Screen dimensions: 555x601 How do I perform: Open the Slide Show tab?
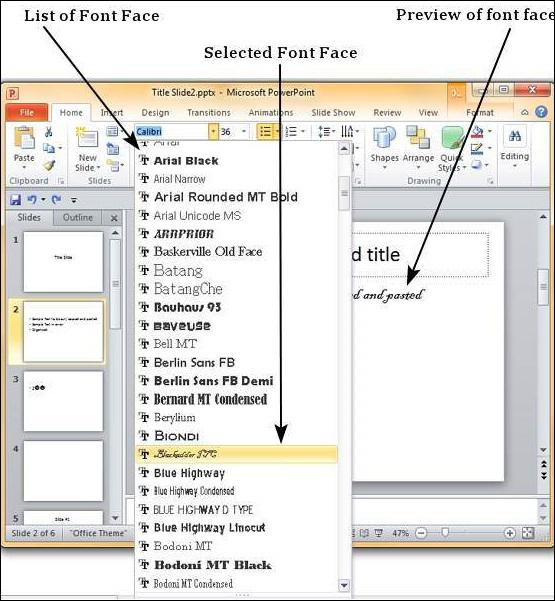point(333,112)
